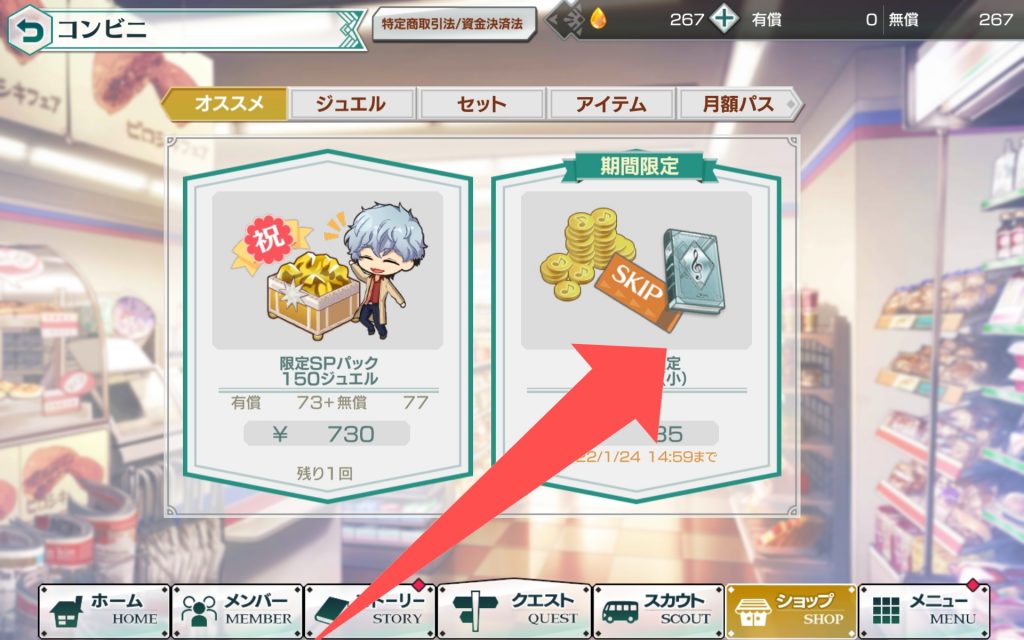Viewport: 1024px width, 640px height.
Task: Select the ショップ SHOP nav button
Action: click(x=791, y=611)
